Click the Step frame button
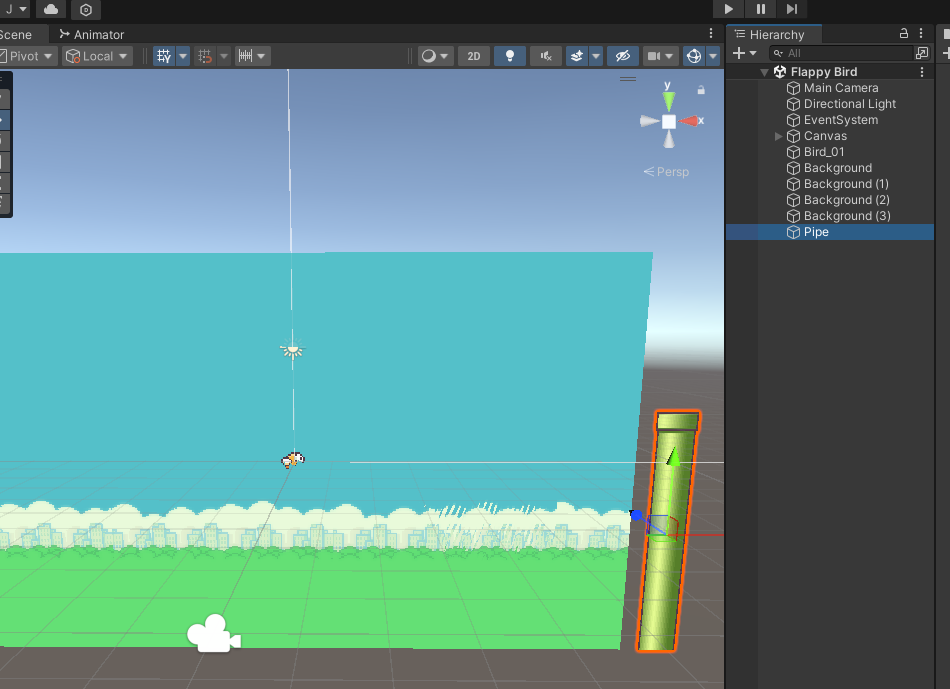The image size is (950, 689). point(792,9)
